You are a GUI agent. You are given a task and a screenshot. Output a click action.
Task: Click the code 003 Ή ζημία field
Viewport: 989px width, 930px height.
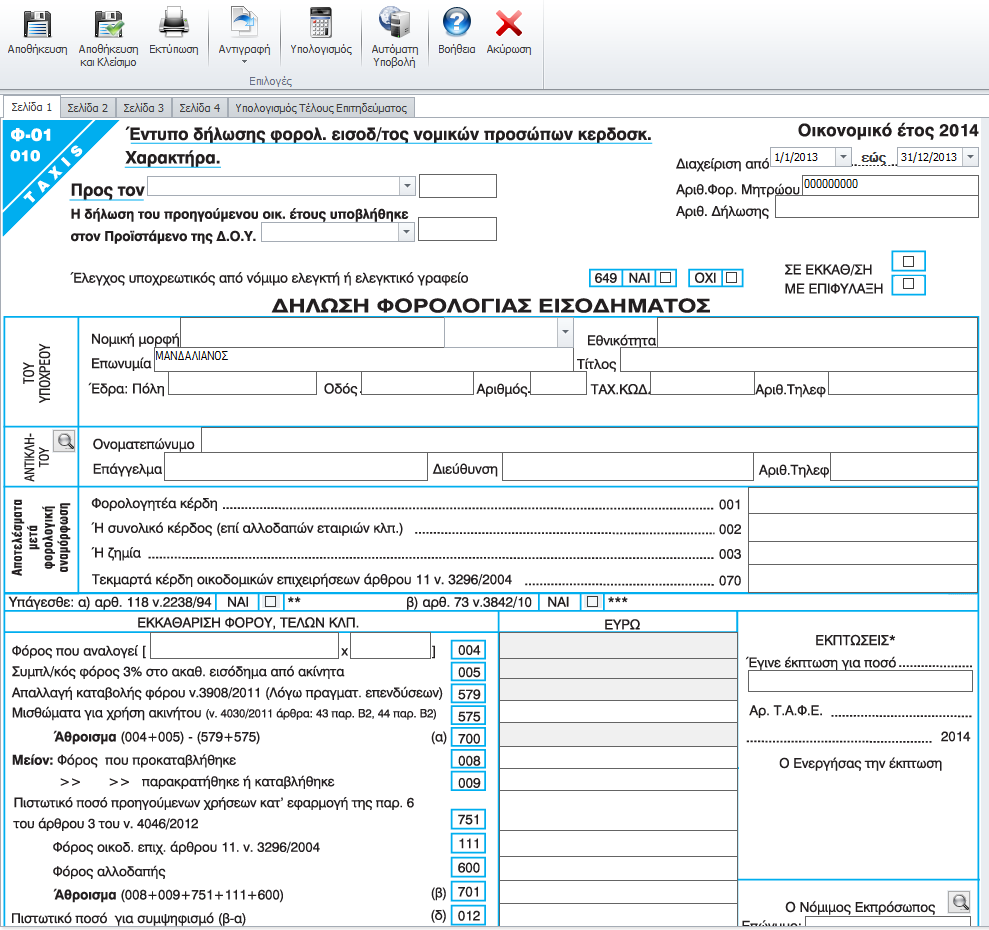pos(863,553)
